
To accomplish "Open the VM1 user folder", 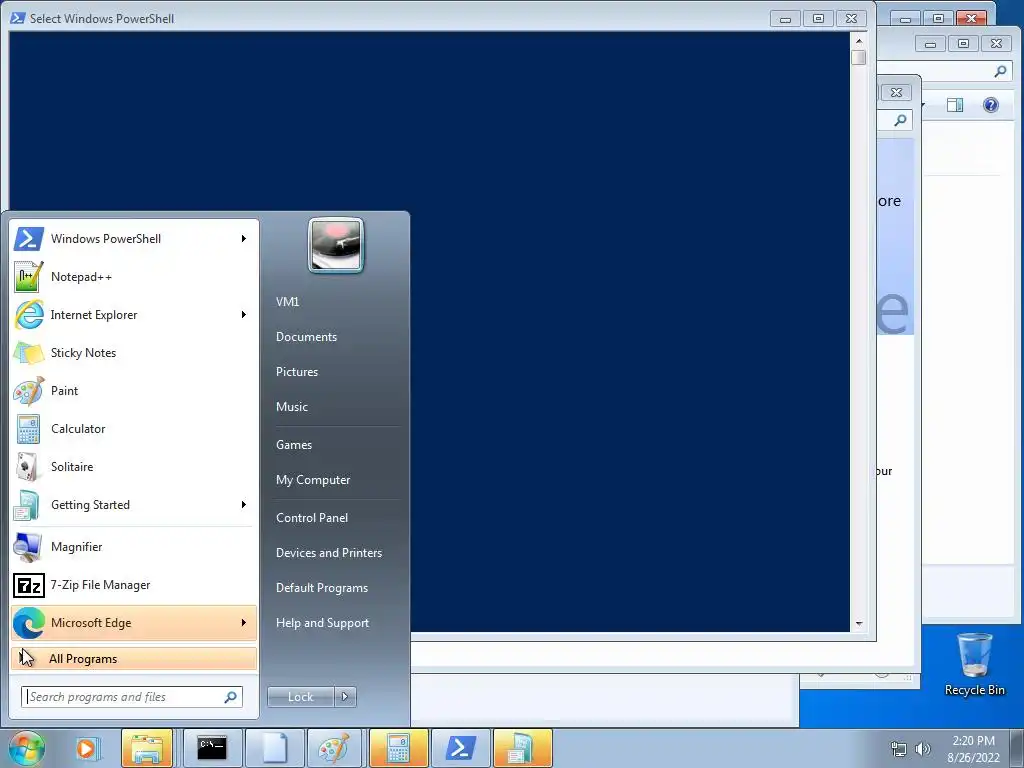I will tap(287, 302).
